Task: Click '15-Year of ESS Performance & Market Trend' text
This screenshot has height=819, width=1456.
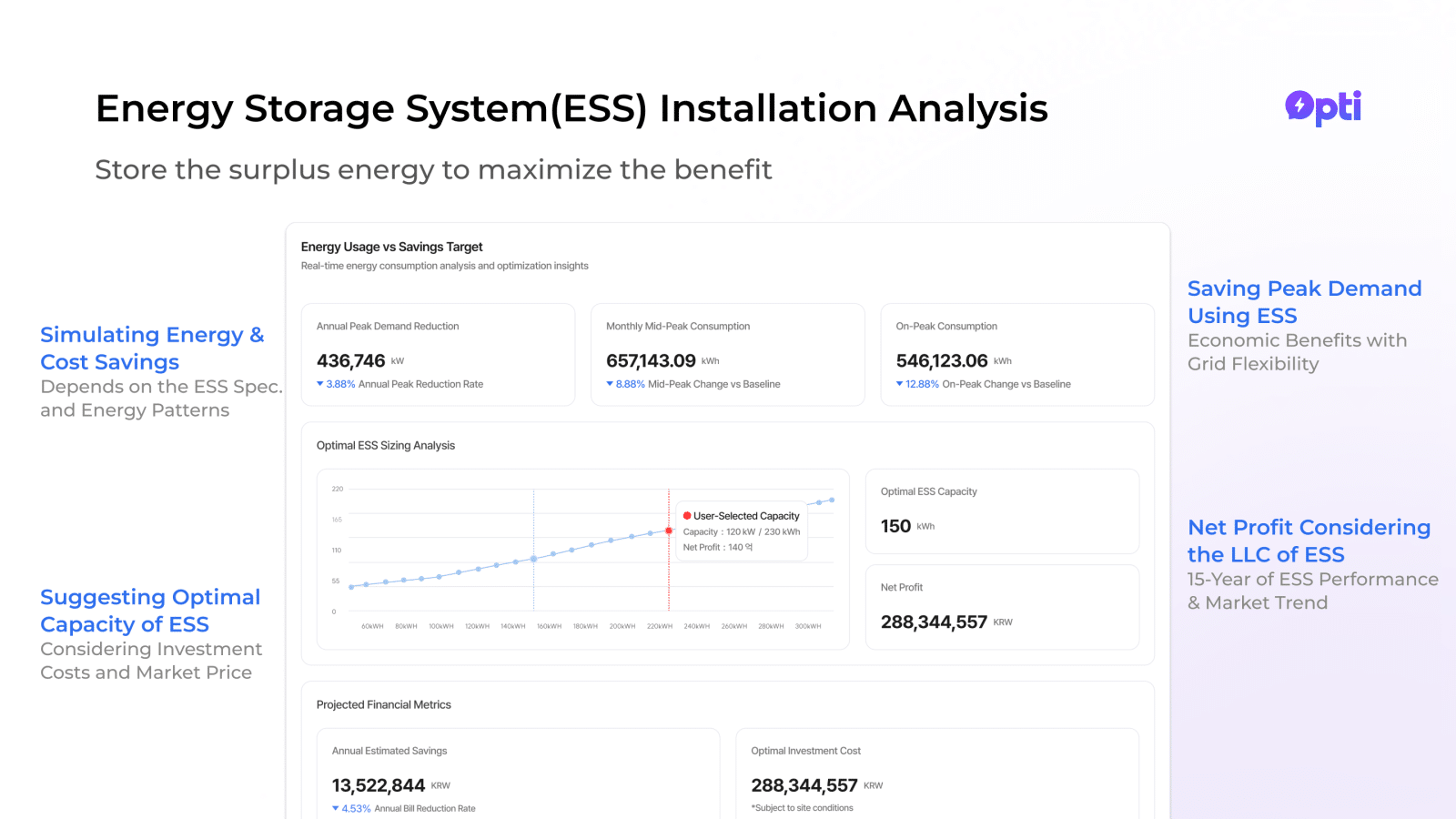Action: coord(1312,591)
